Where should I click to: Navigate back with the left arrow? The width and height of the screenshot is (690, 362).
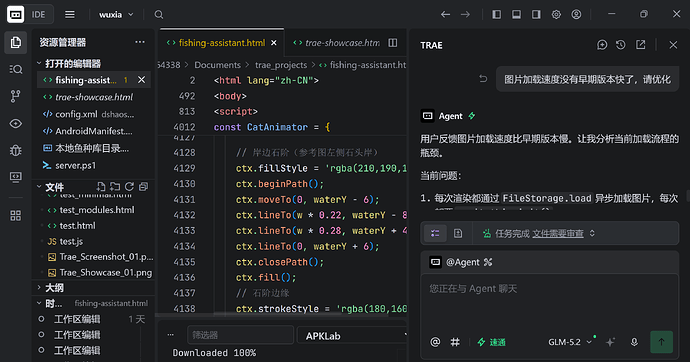445,15
